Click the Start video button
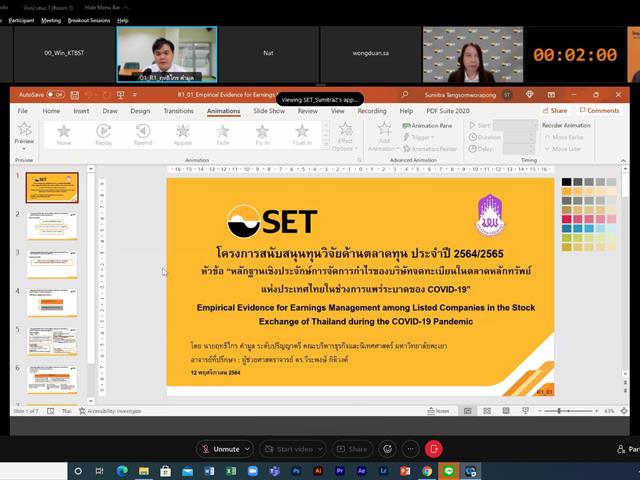This screenshot has height=480, width=640. 289,449
